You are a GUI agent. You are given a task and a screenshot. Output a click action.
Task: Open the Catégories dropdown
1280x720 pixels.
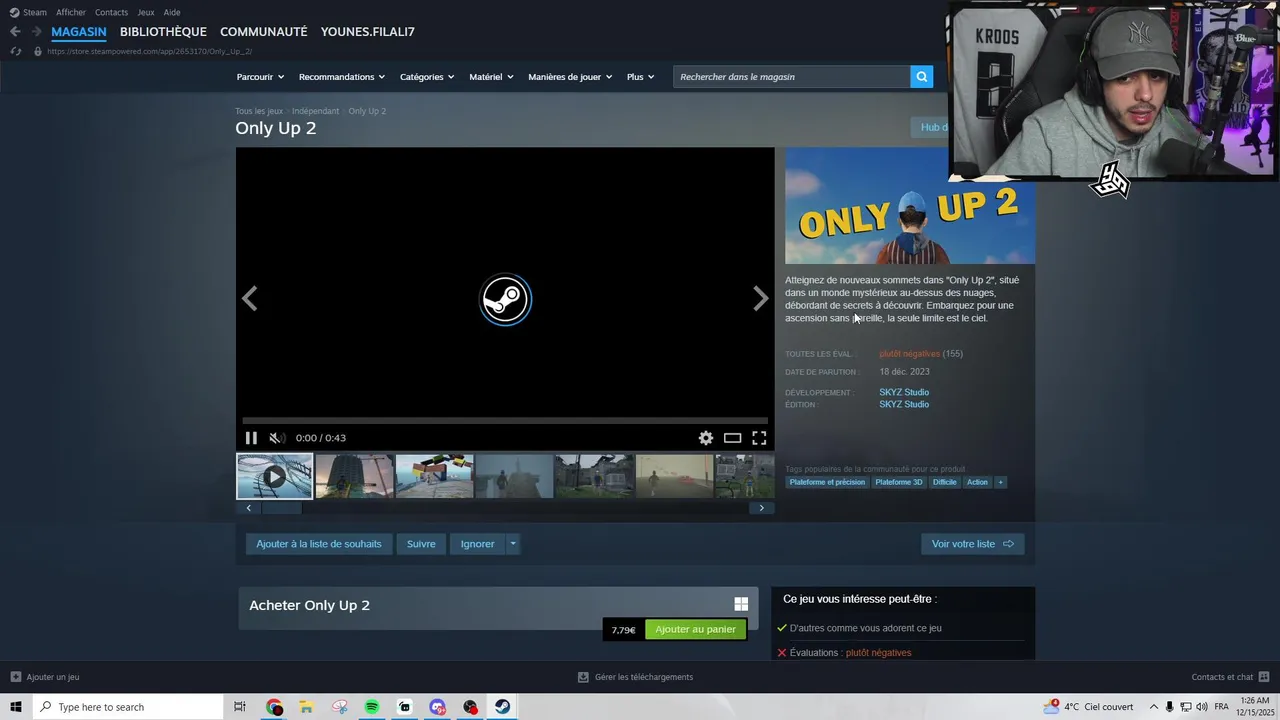click(427, 77)
